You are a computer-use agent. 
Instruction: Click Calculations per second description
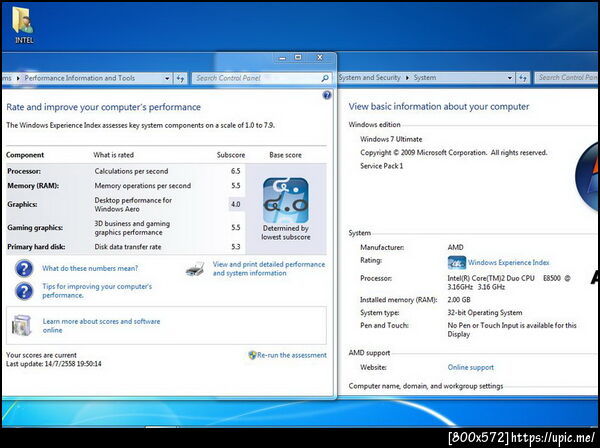pyautogui.click(x=131, y=171)
